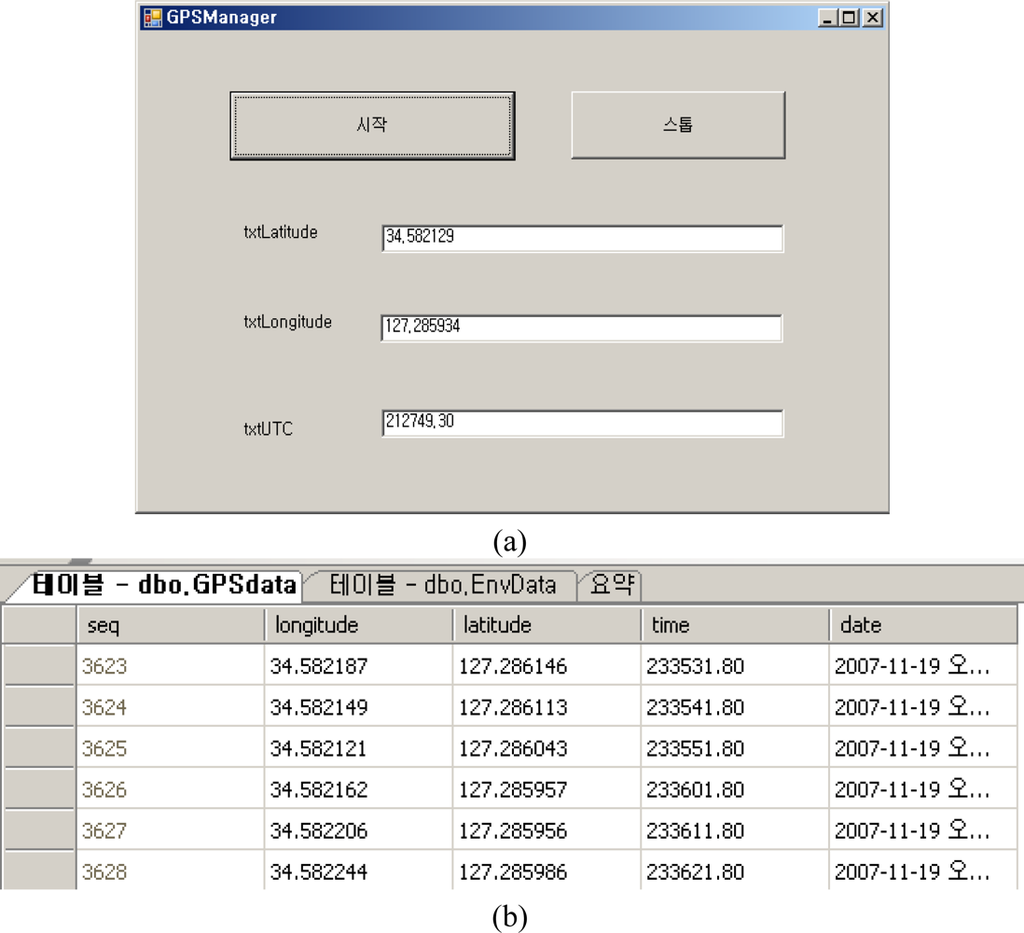Click the longitude column header
This screenshot has width=1024, height=933.
pyautogui.click(x=358, y=625)
